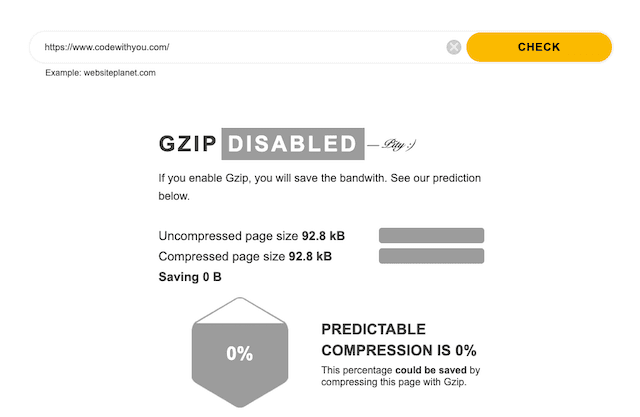This screenshot has height=417, width=640.
Task: Click the DISABLED status label
Action: 293,144
